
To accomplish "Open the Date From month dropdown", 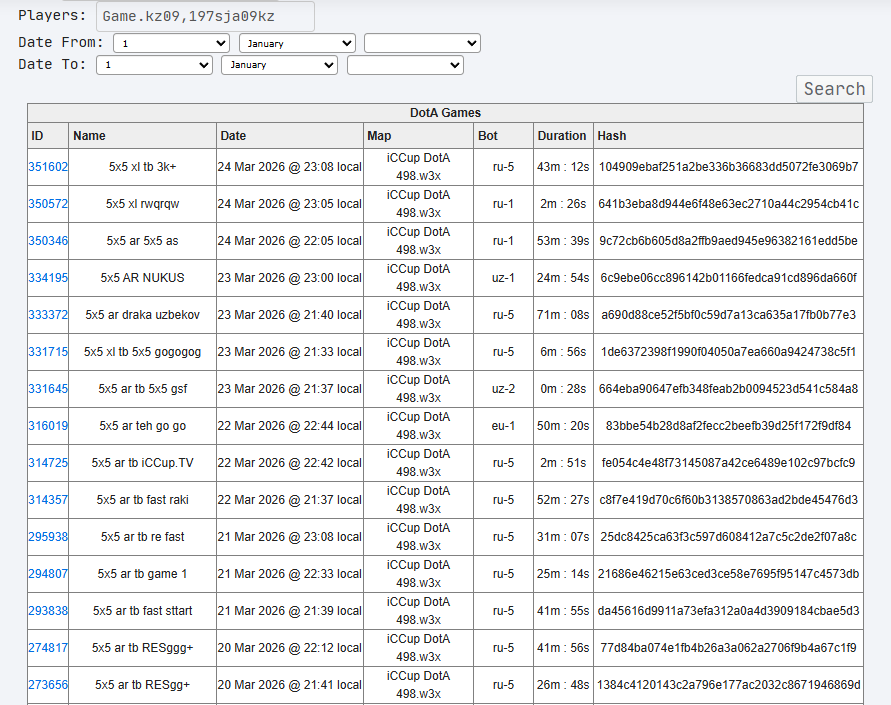I will pos(297,43).
